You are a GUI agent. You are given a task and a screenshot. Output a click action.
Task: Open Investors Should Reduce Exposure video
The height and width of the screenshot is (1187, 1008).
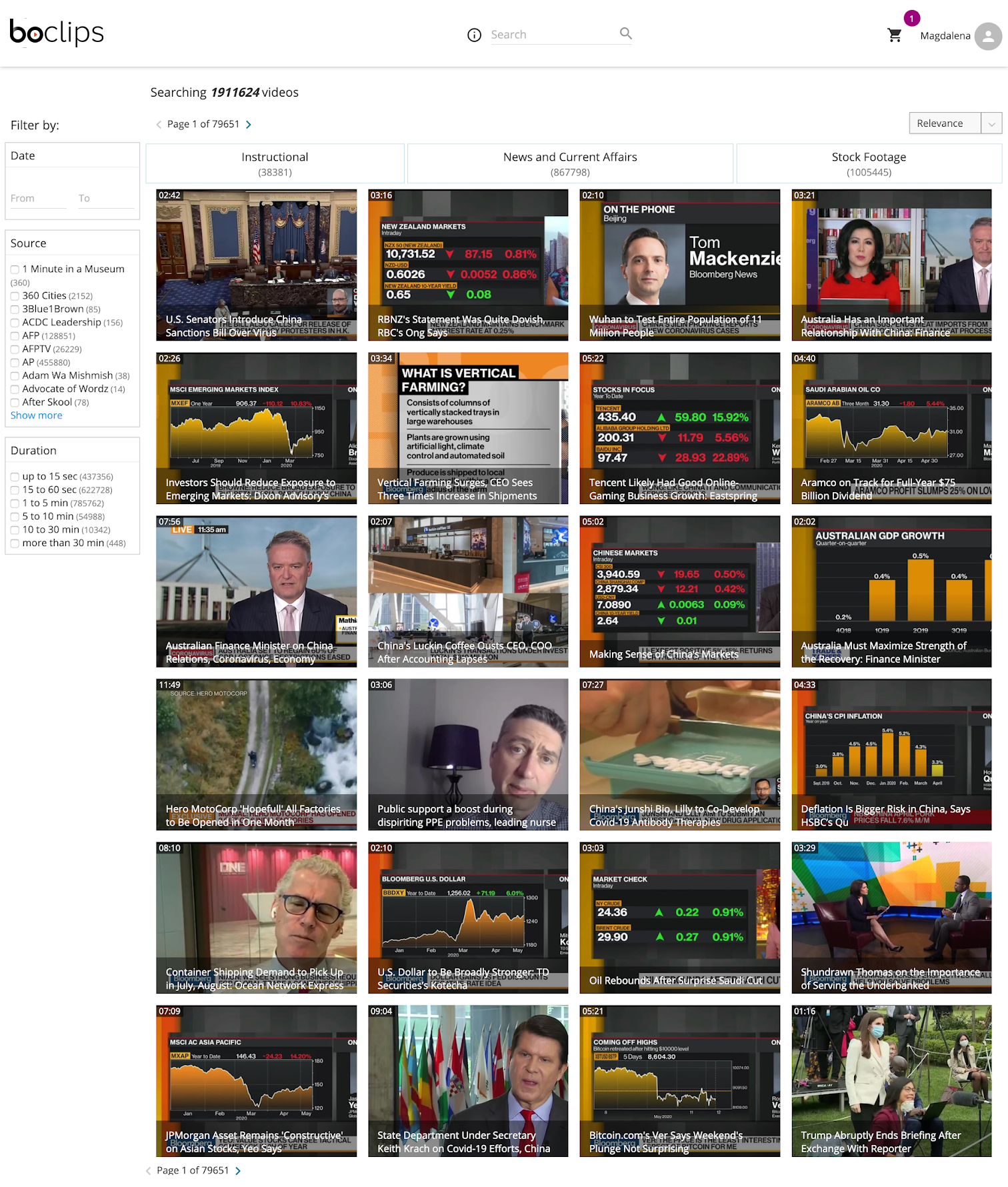pyautogui.click(x=257, y=428)
